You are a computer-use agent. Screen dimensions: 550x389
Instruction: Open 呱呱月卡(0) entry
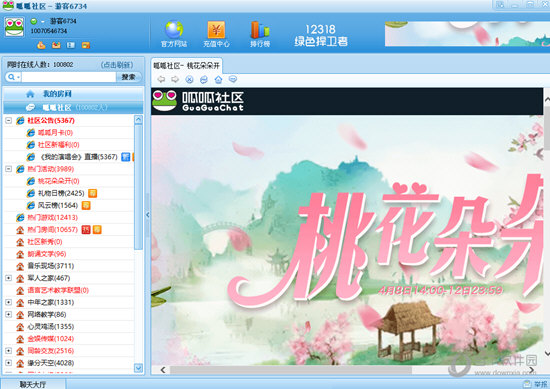pyautogui.click(x=55, y=133)
